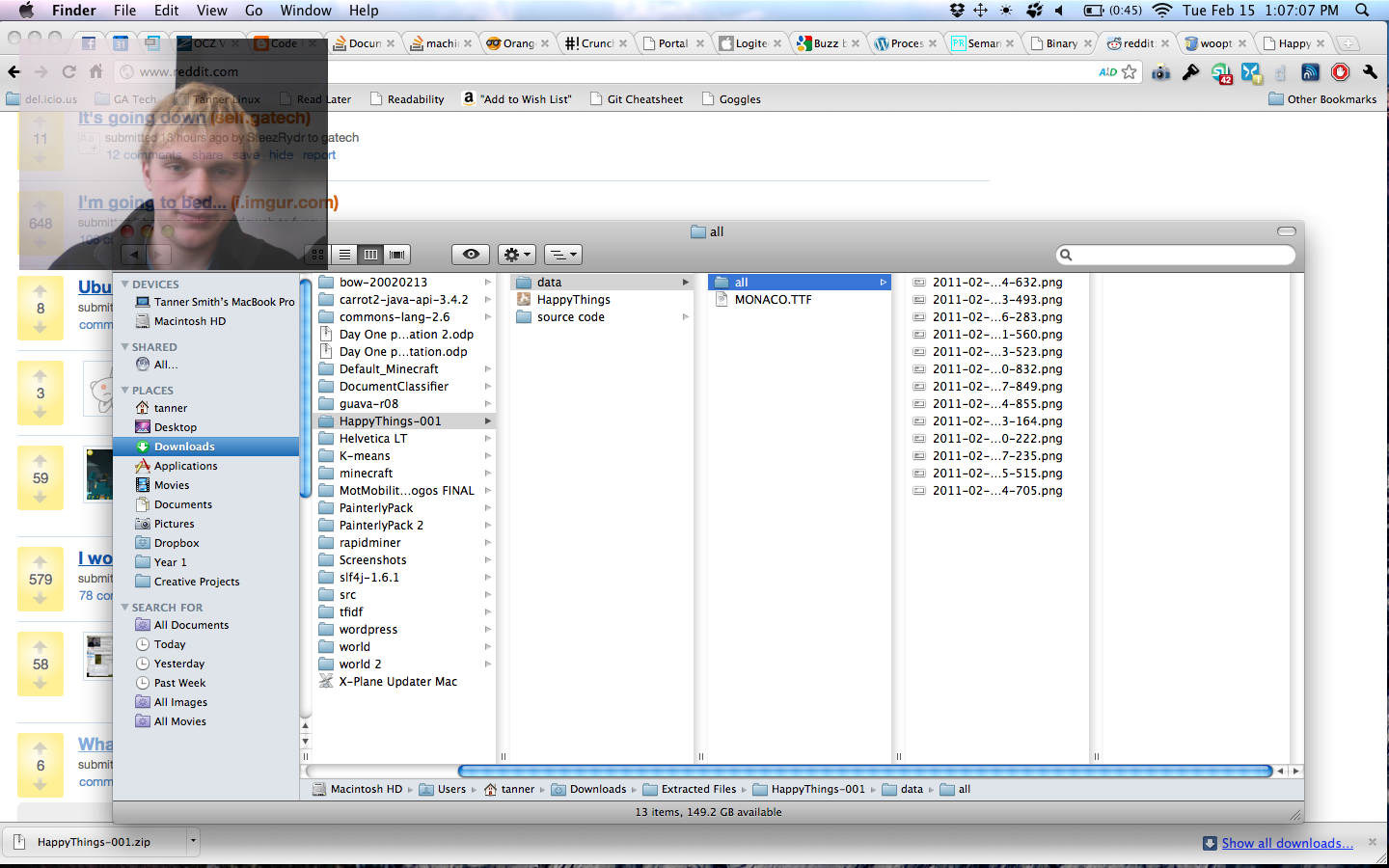This screenshot has width=1389, height=868.
Task: Collapse the SEARCH FOR sidebar section
Action: [x=125, y=608]
